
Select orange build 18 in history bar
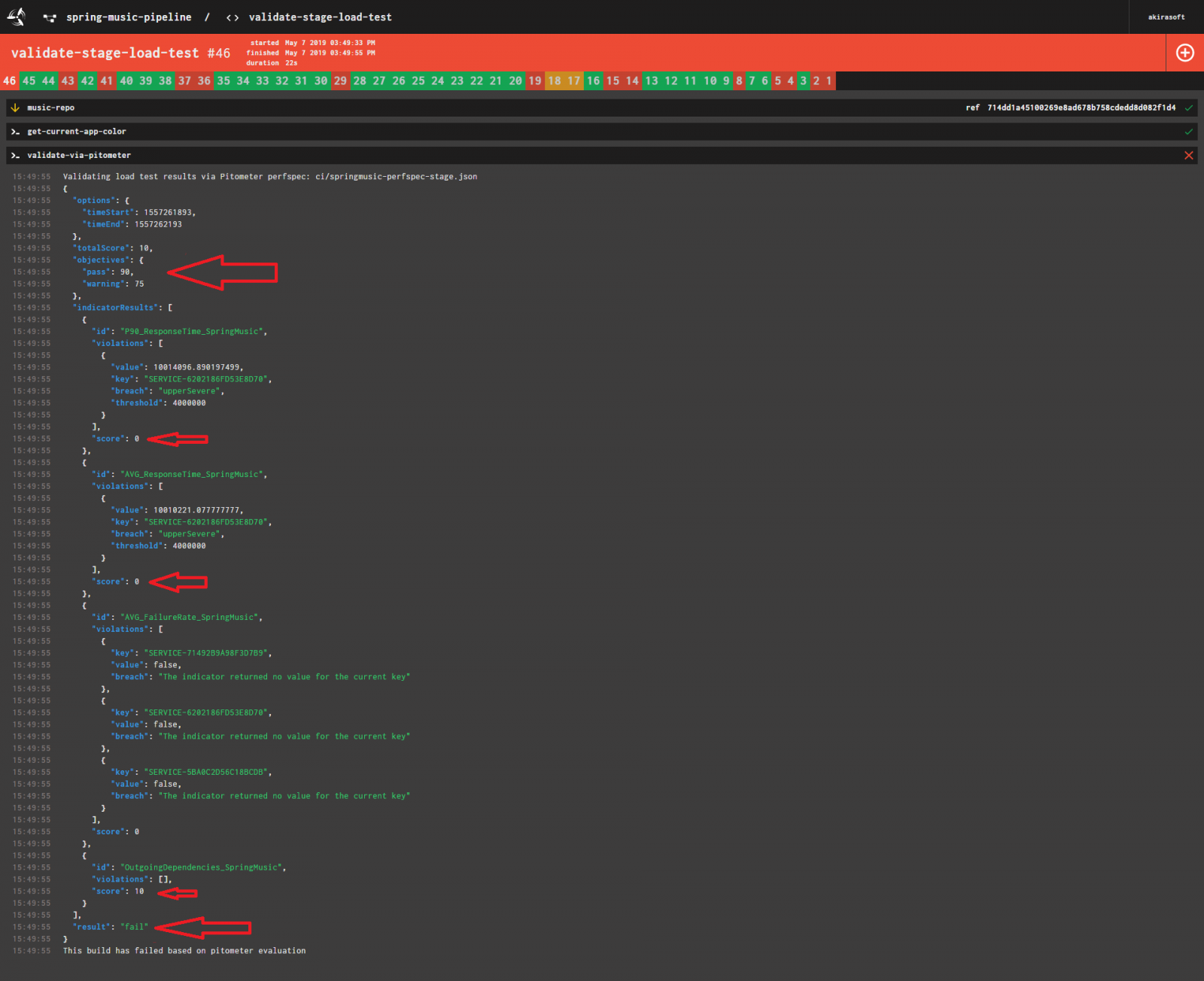[x=555, y=80]
